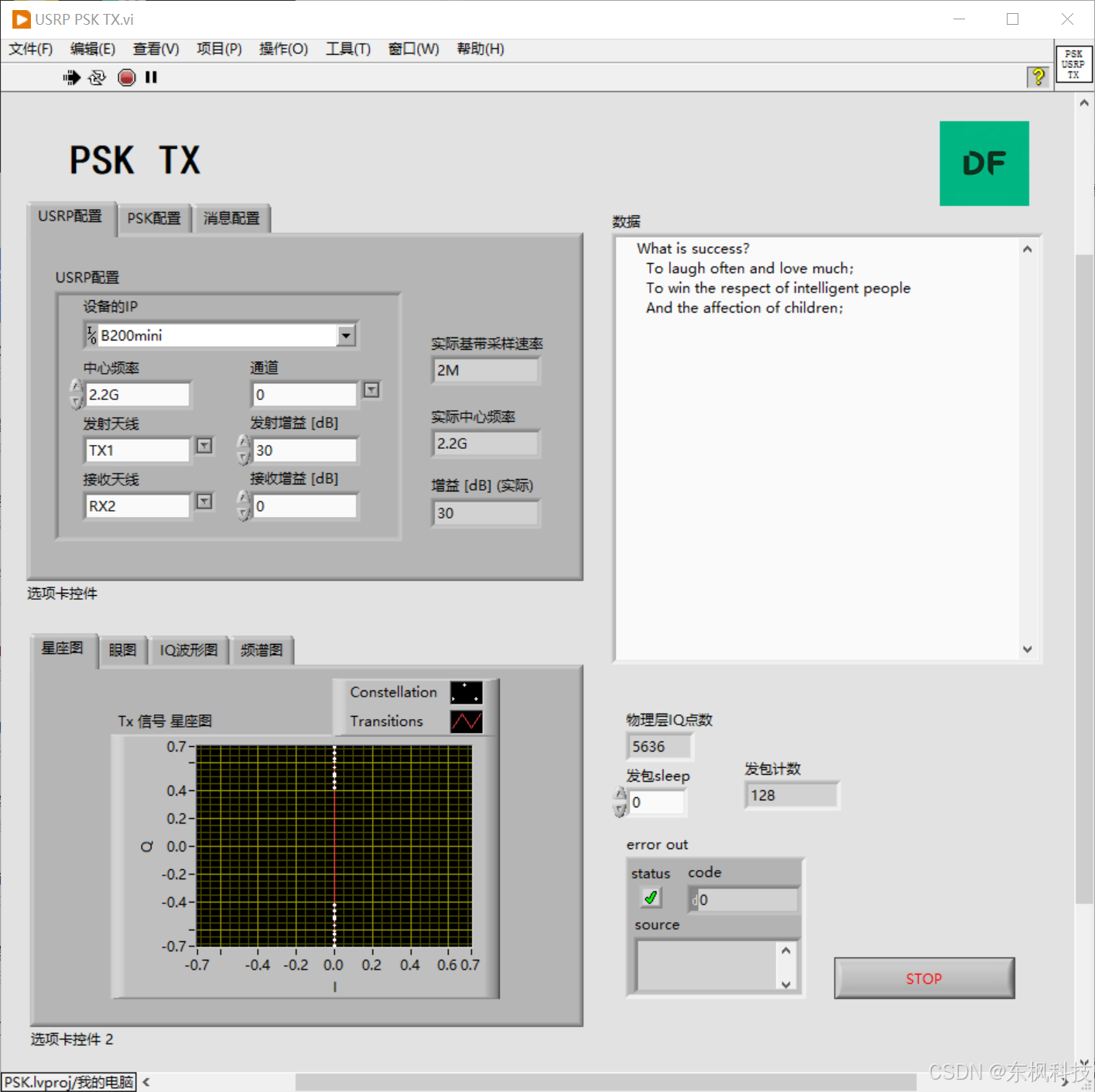Open the 发射天线 TX1 dropdown arrow
The width and height of the screenshot is (1095, 1092).
204,446
